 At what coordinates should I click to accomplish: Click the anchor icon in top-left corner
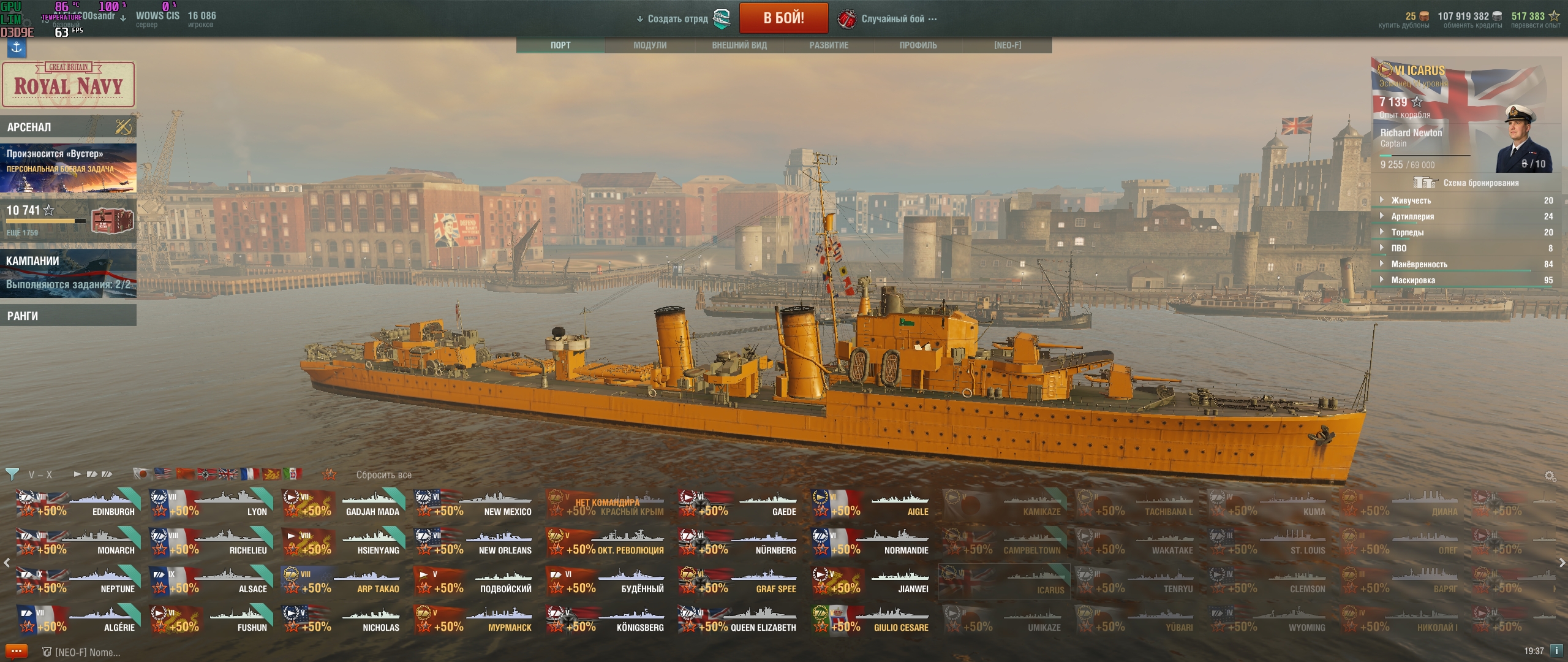17,47
